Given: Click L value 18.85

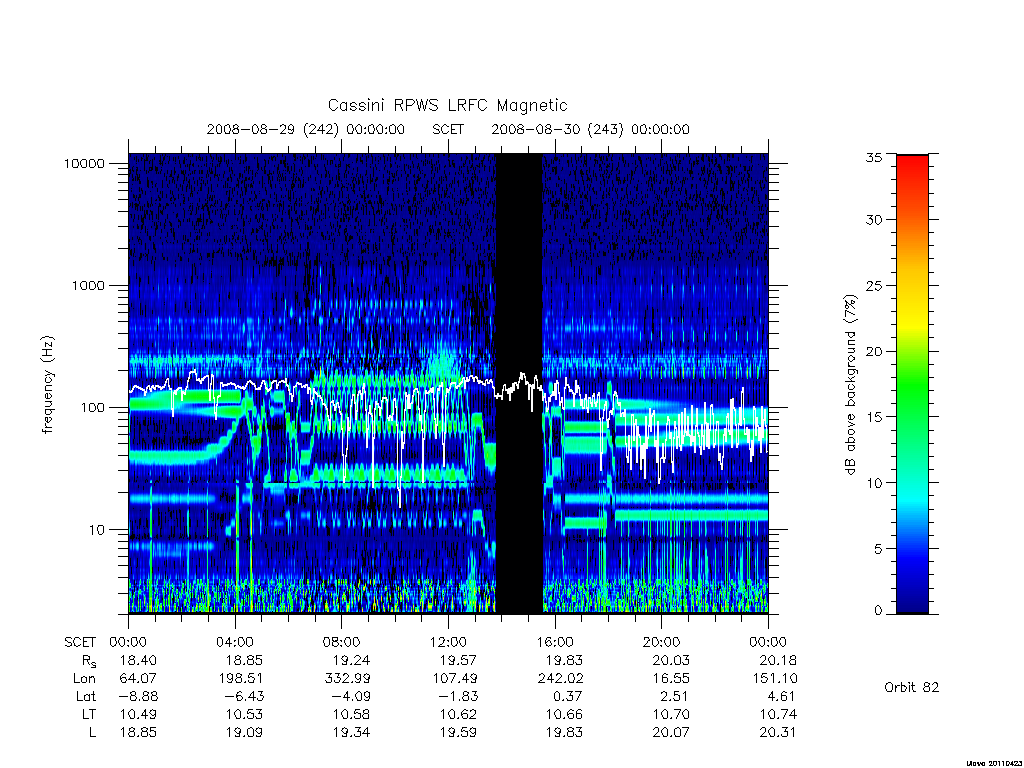Looking at the screenshot, I should [138, 732].
